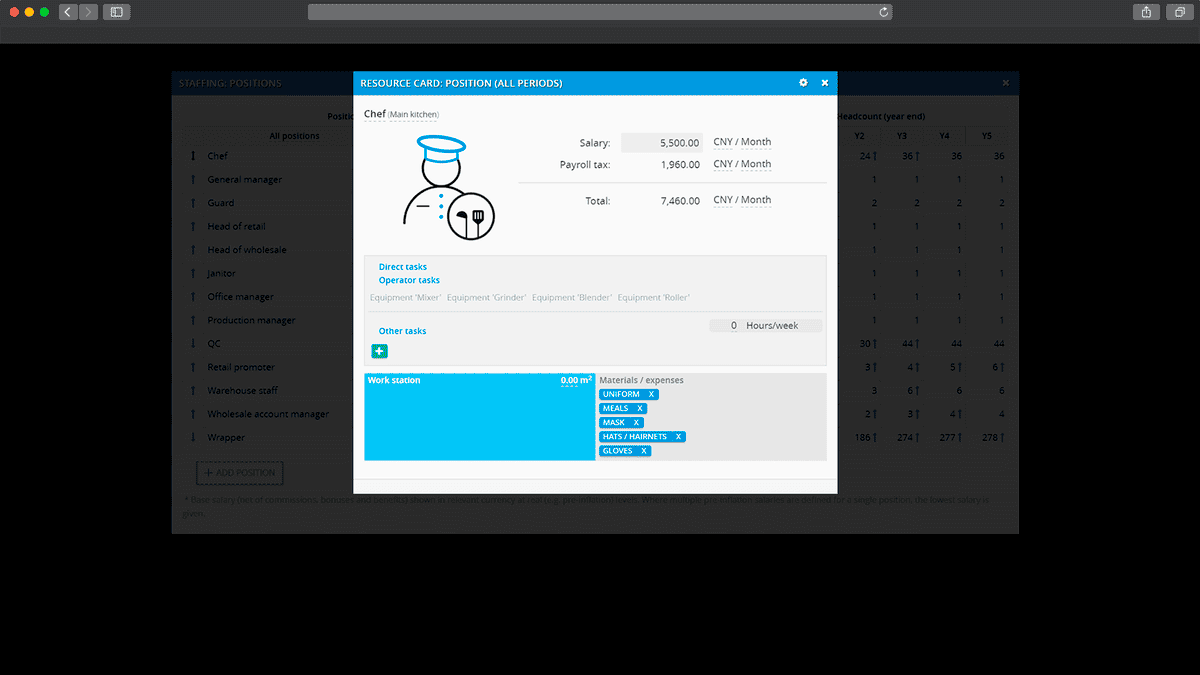Remove the HATS / HAIRNETS tag

pos(678,437)
